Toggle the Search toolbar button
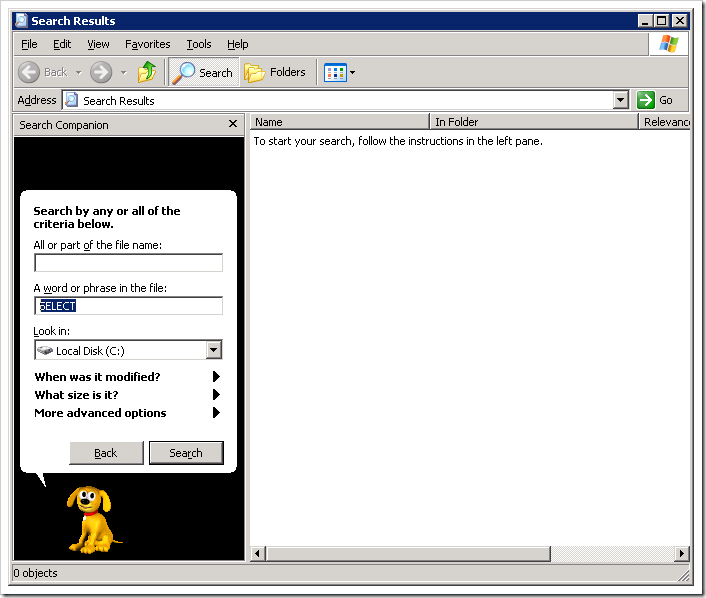Screen dimensions: 706x598 (204, 72)
